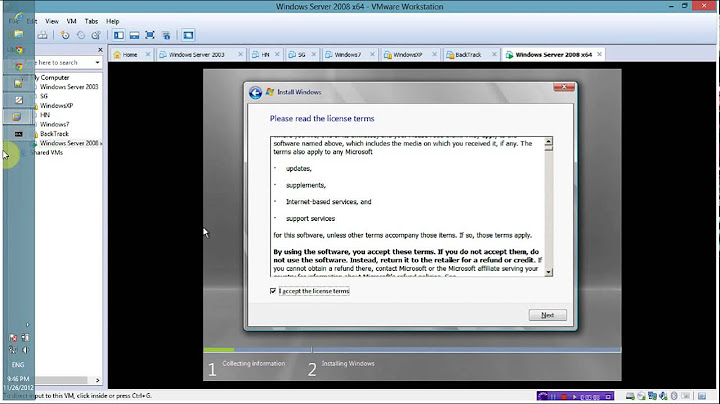The image size is (720, 404).
Task: Click the hard disk status bar icon
Action: (x=630, y=396)
